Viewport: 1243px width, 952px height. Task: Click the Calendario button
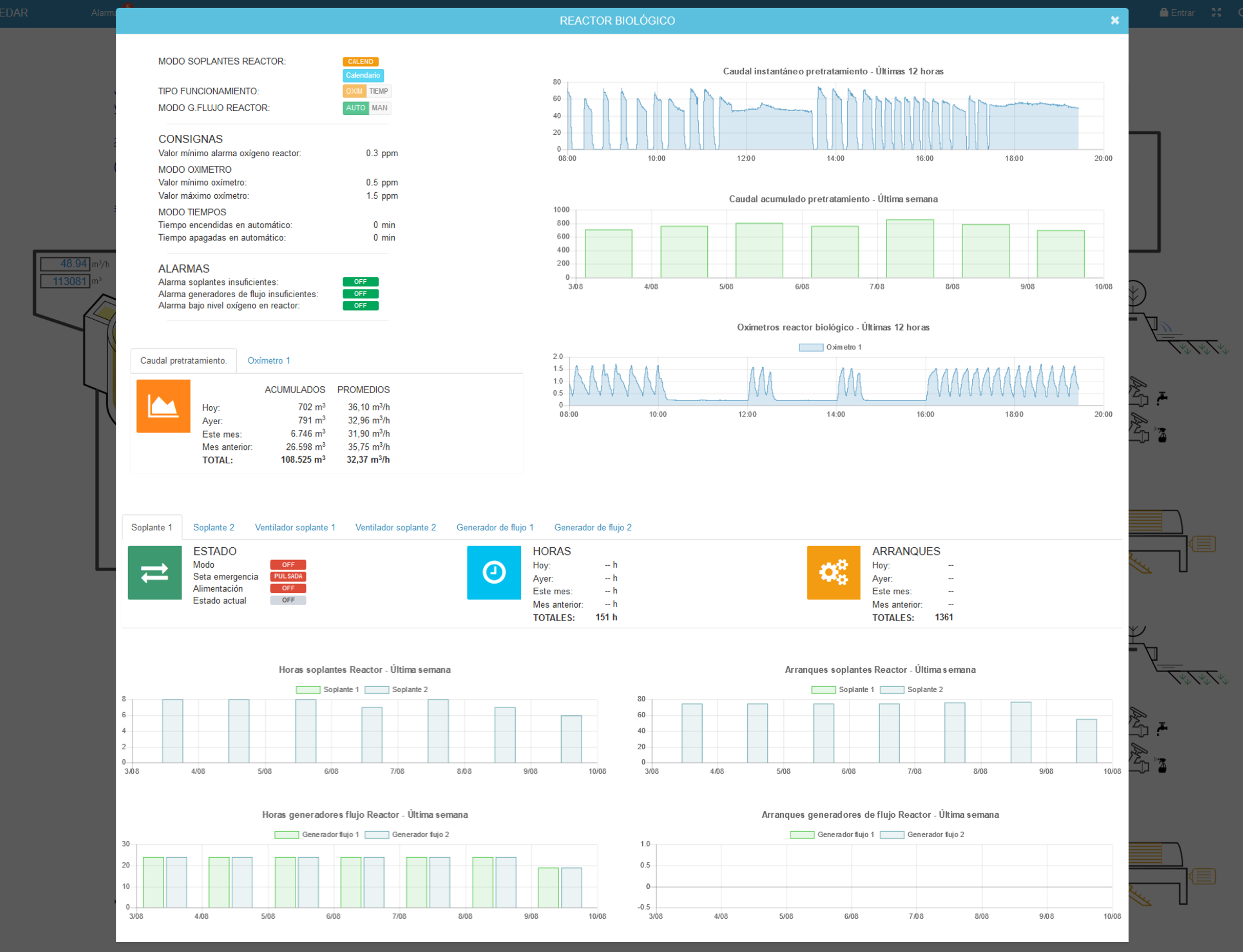[363, 75]
